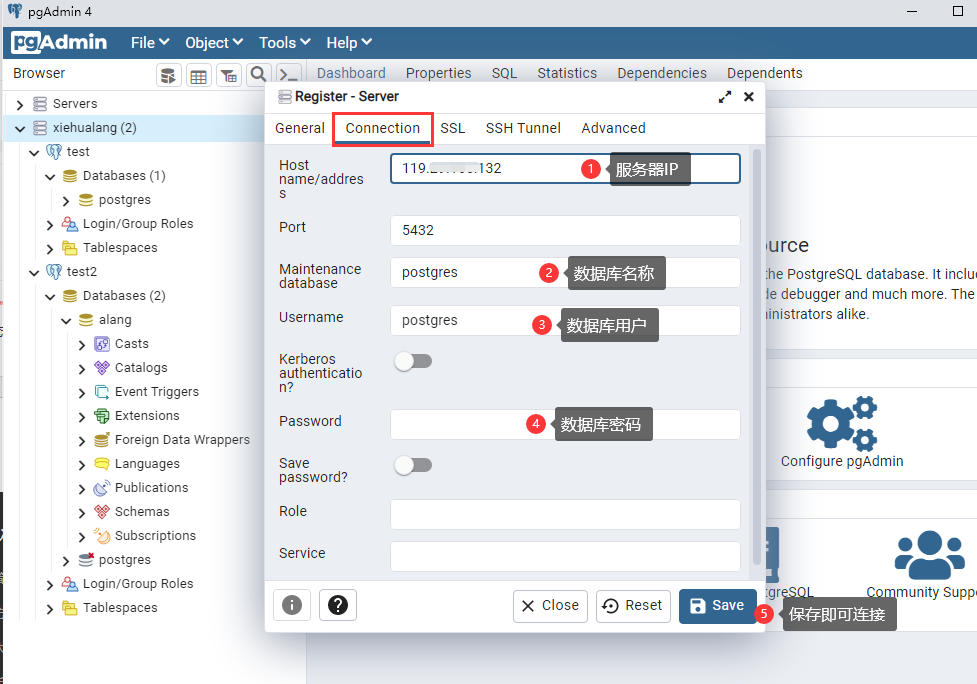
Task: Toggle Kerberos authentication switch
Action: point(413,361)
